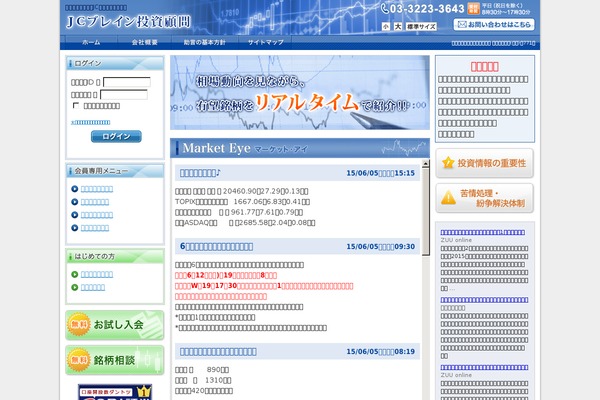This screenshot has width=600, height=400.
Task: Click the TOPIX 1667.06 line
Action: click(x=242, y=201)
